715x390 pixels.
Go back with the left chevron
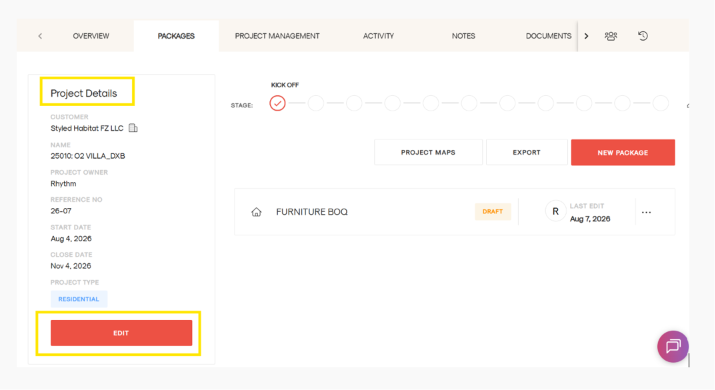[40, 36]
